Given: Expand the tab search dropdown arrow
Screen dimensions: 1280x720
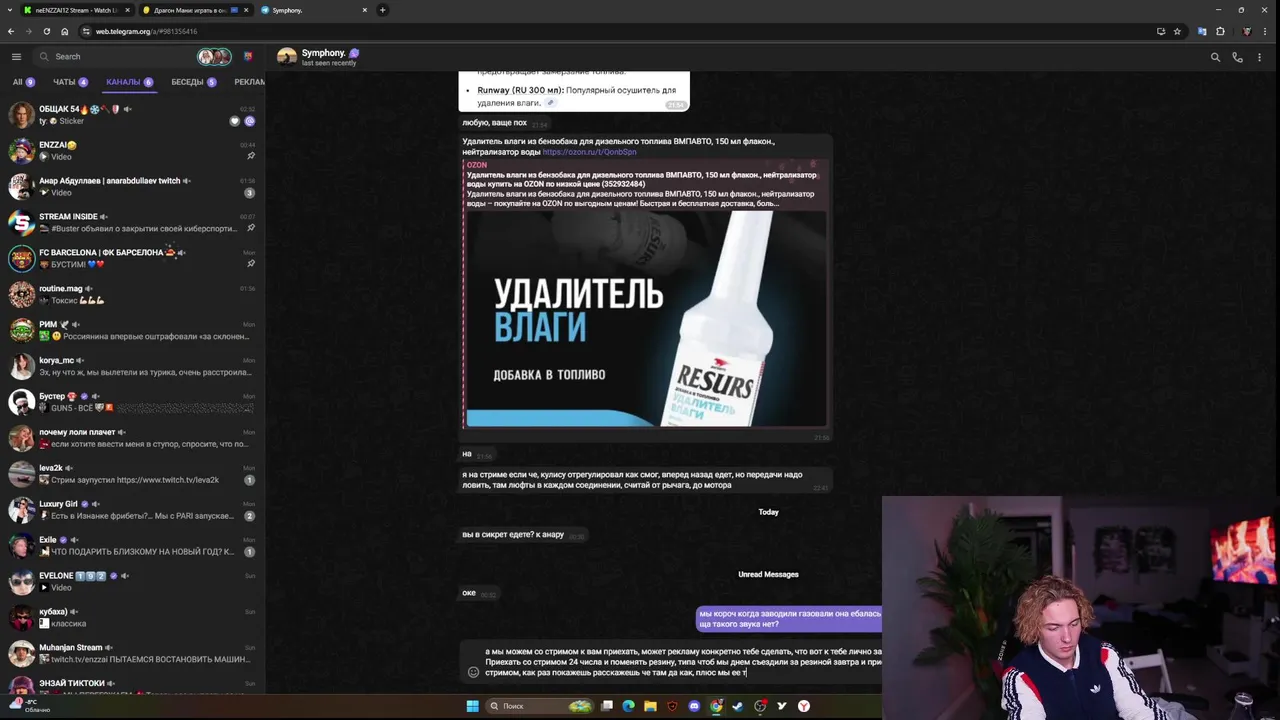Looking at the screenshot, I should 9,10.
